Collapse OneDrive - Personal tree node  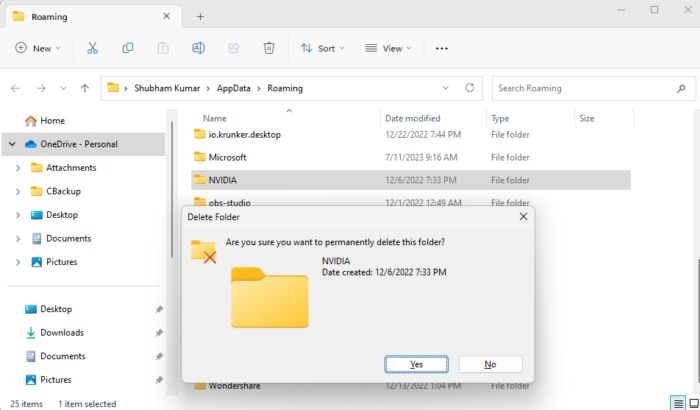click(12, 144)
